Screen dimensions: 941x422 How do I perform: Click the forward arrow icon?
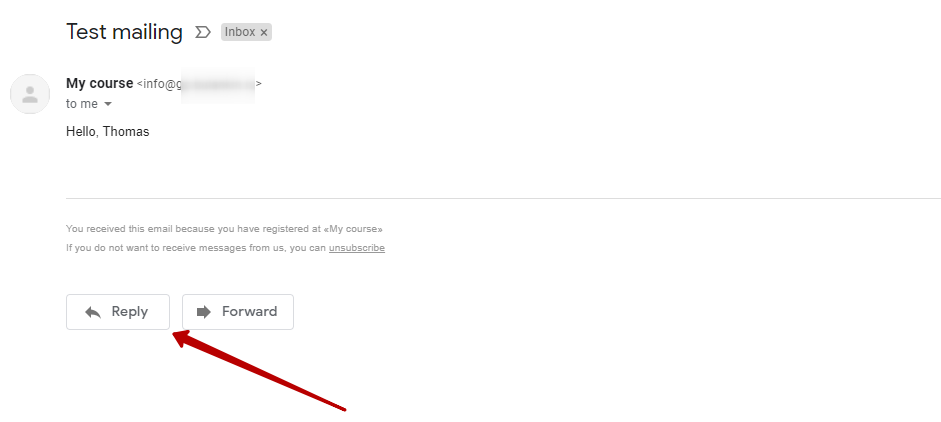tap(204, 312)
